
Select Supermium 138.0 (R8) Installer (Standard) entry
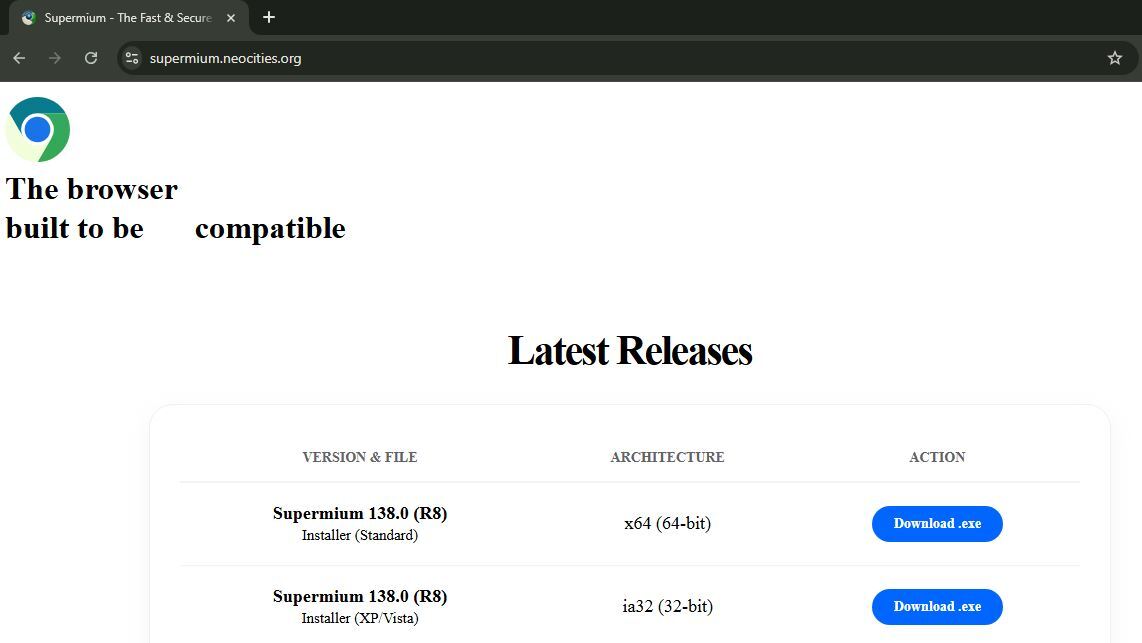(x=360, y=523)
